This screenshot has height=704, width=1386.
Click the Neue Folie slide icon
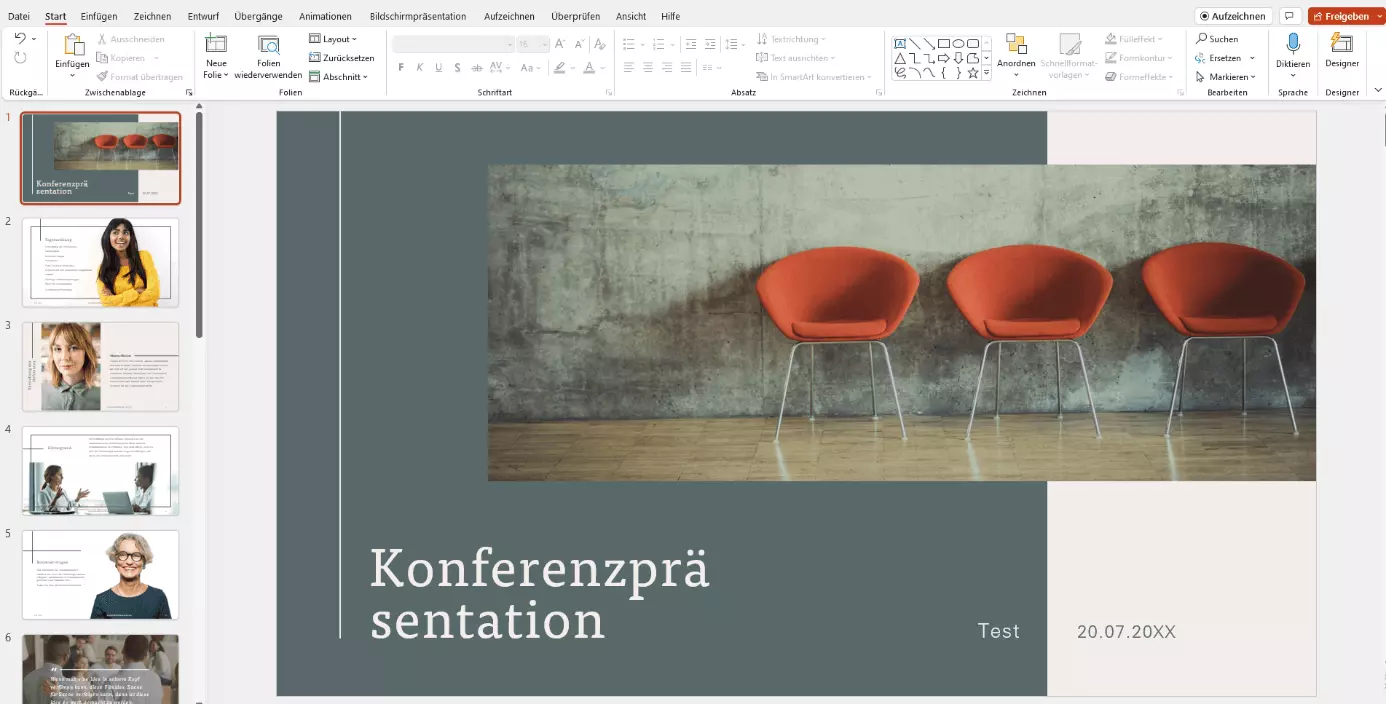point(216,44)
